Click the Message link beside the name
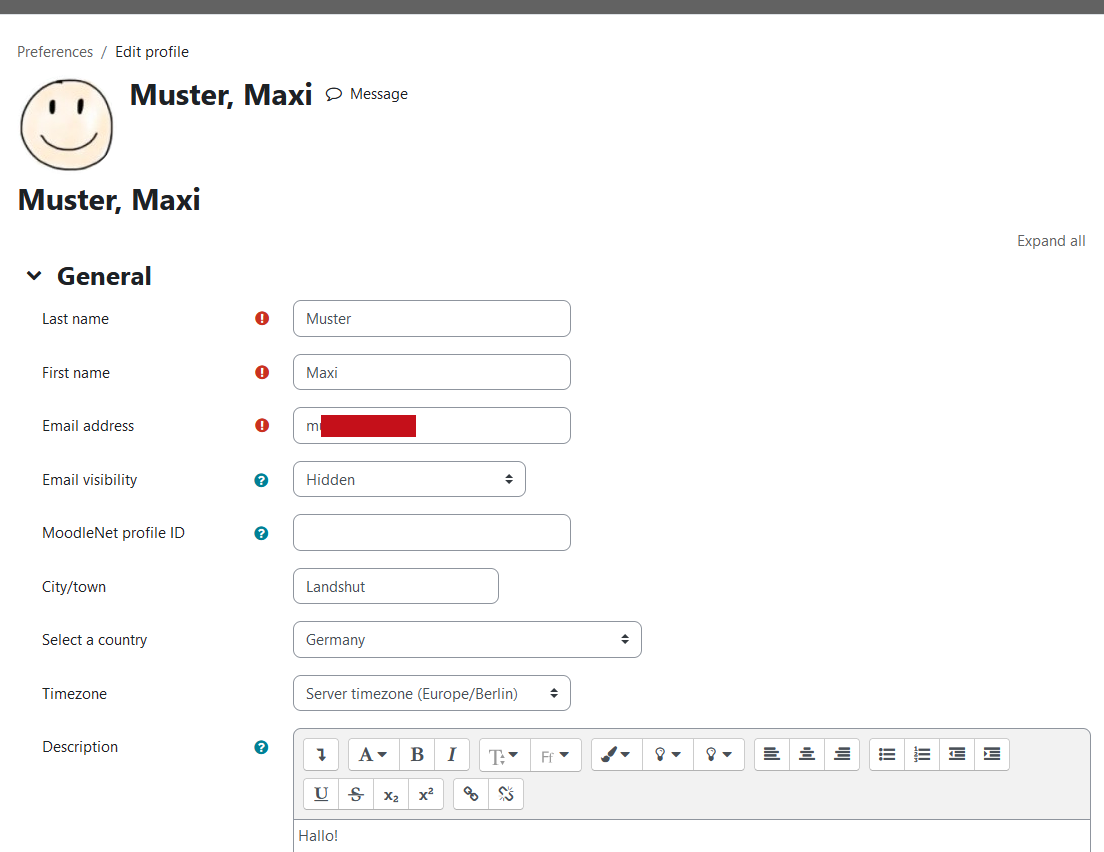 click(x=367, y=94)
